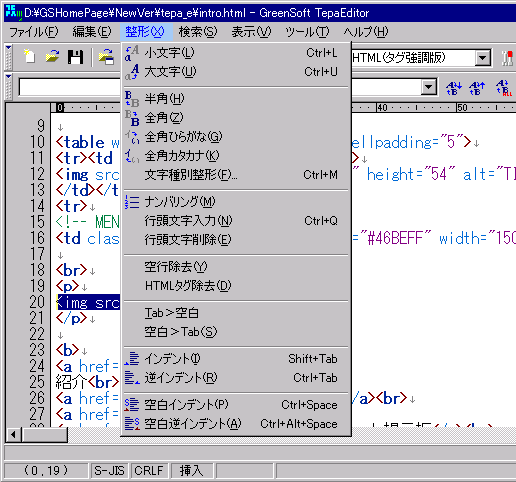Screen dimensions: 516x482
Task: Close the open 整形(X) menu
Action: point(146,32)
